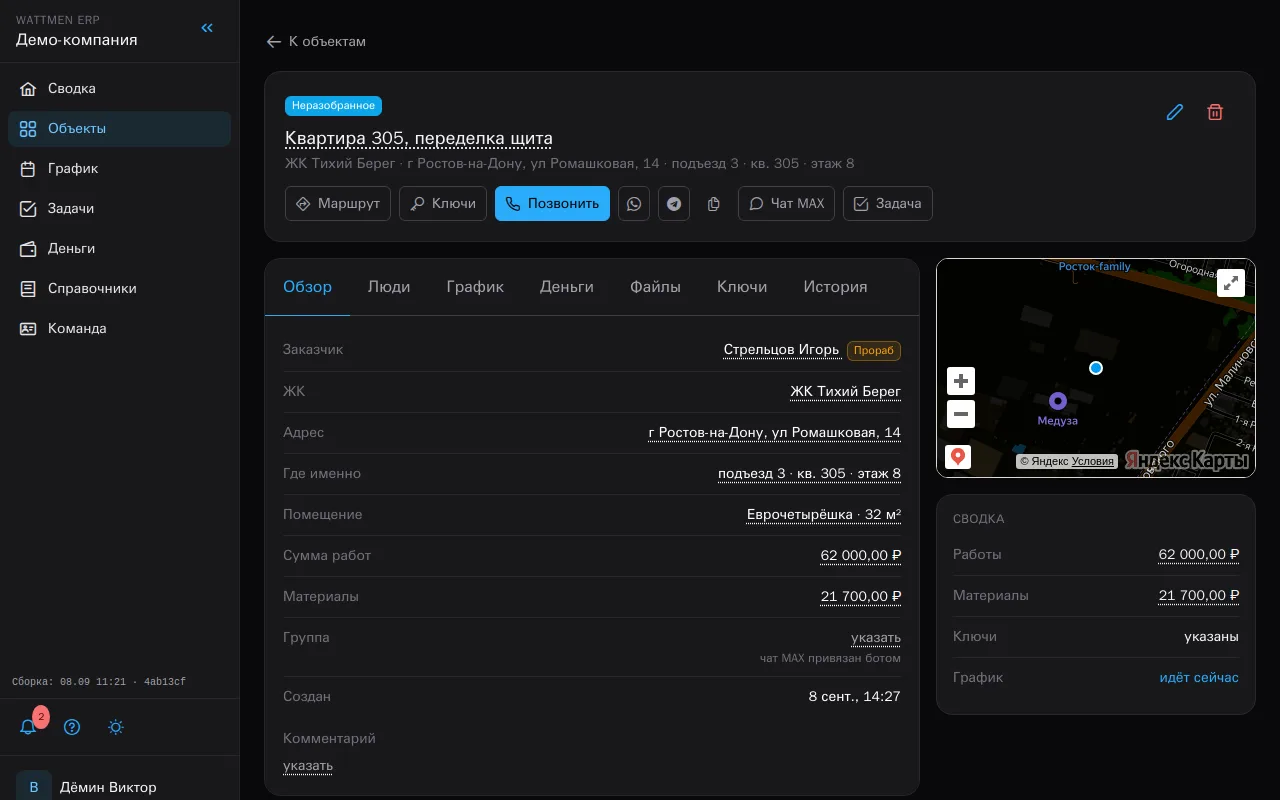
Task: Open Объекты in the sidebar
Action: 120,129
